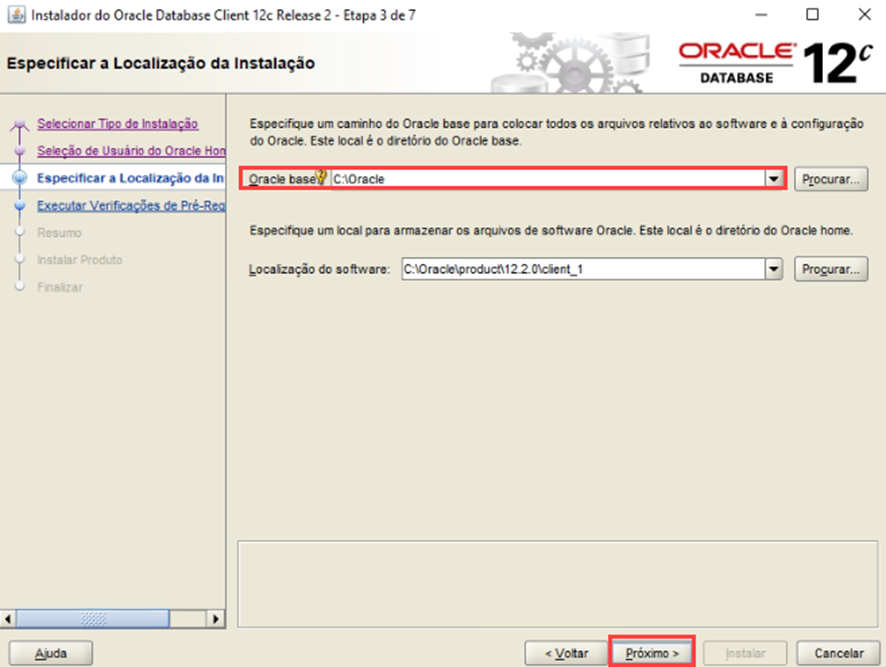Cancel installation with the Cancelar button
The height and width of the screenshot is (667, 886).
tap(839, 653)
